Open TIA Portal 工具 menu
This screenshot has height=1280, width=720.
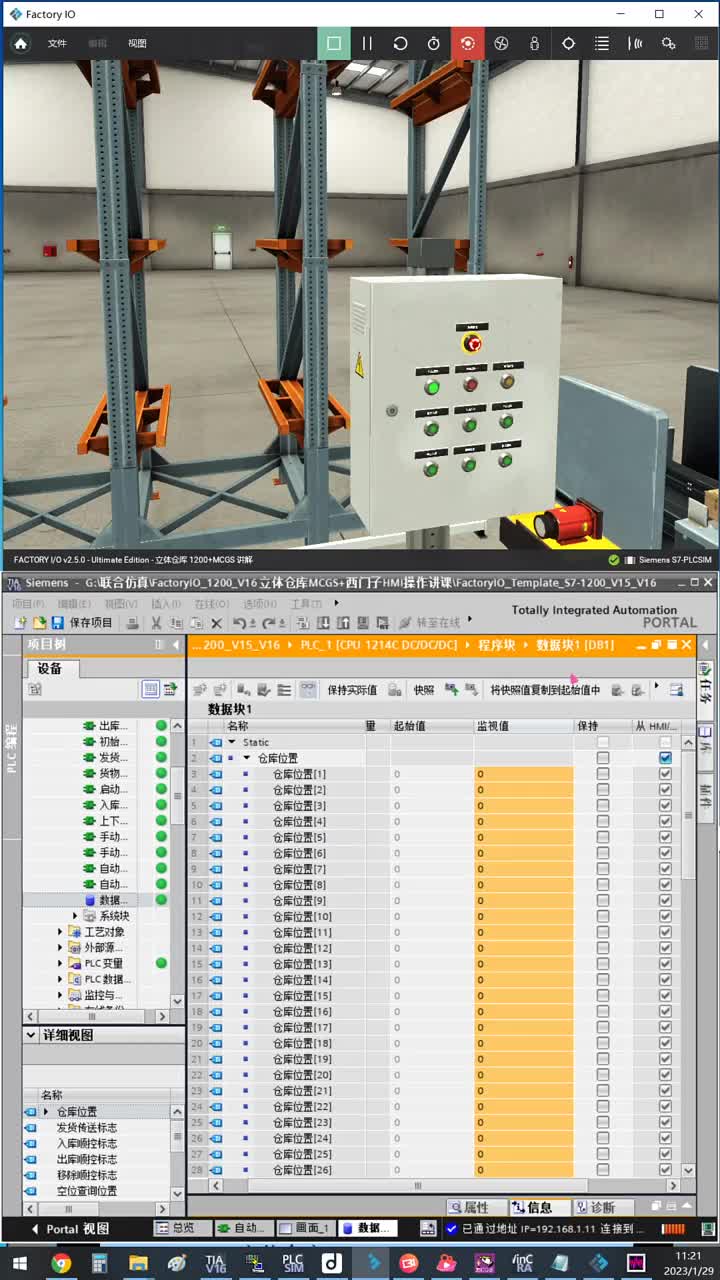[304, 604]
